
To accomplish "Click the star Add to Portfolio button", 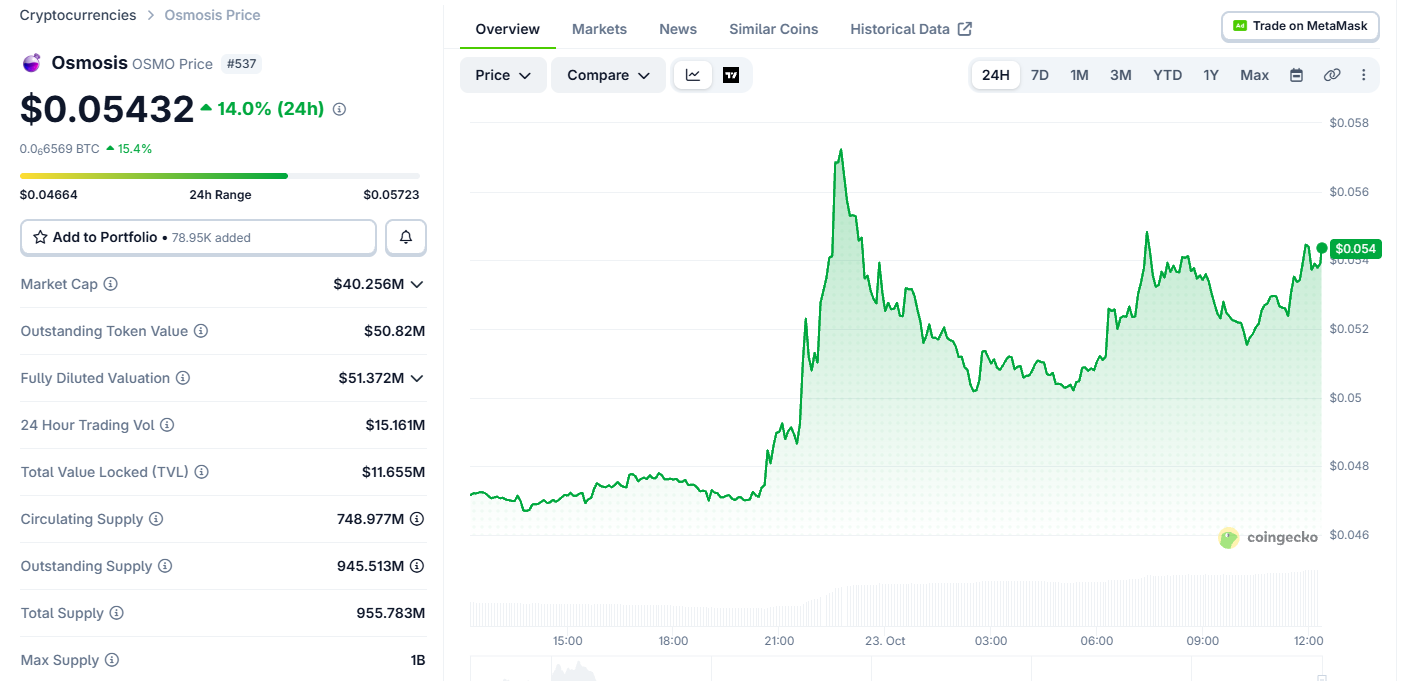I will (x=199, y=237).
